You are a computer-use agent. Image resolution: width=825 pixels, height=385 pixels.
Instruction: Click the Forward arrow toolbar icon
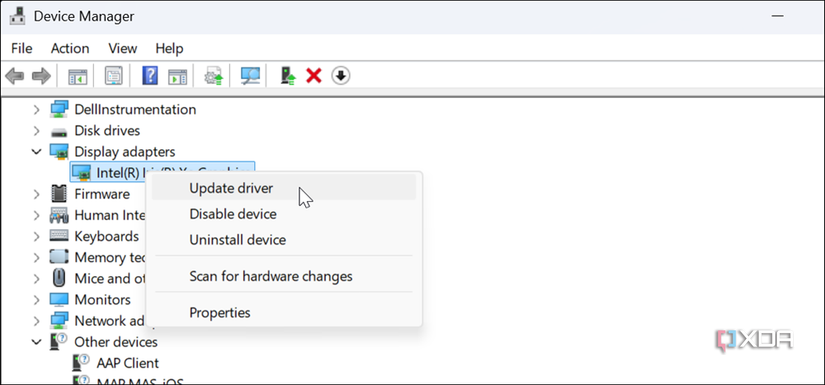(x=41, y=76)
